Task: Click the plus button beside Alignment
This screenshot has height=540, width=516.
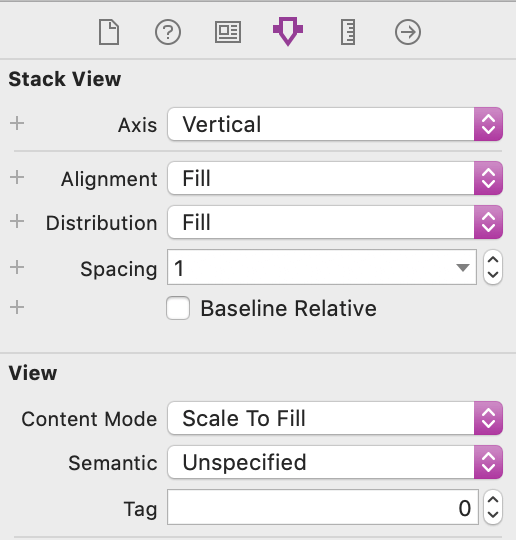Action: [17, 177]
